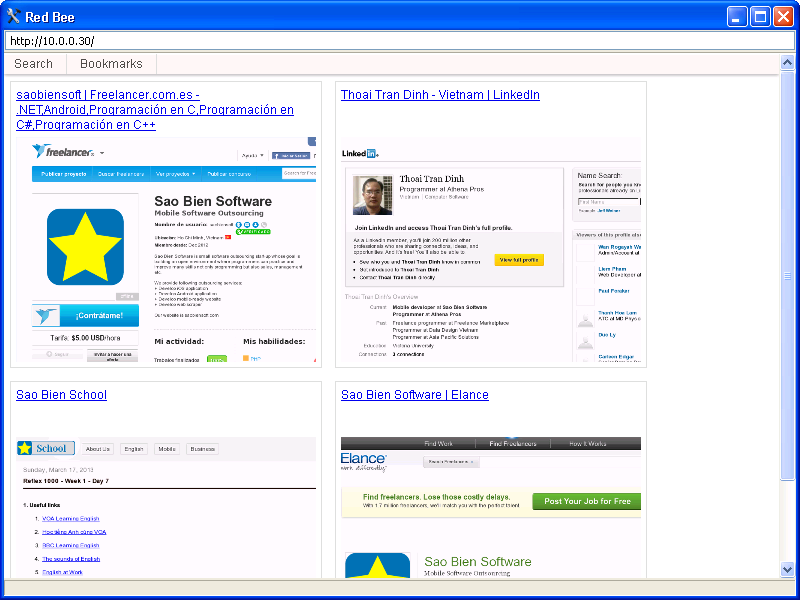Click the About Us button in School thumbnail

point(97,449)
